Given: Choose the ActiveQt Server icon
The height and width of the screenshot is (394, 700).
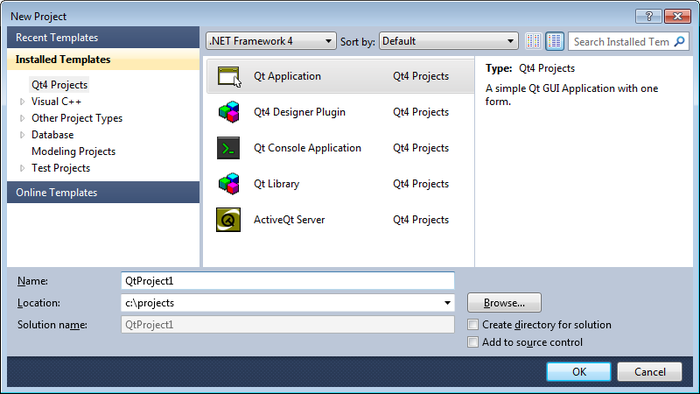Looking at the screenshot, I should [x=229, y=220].
